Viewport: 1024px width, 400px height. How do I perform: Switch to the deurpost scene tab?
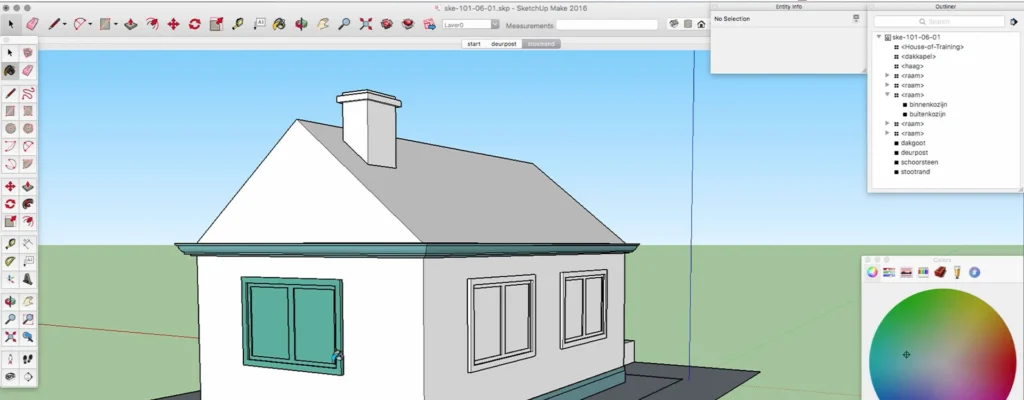coord(503,44)
